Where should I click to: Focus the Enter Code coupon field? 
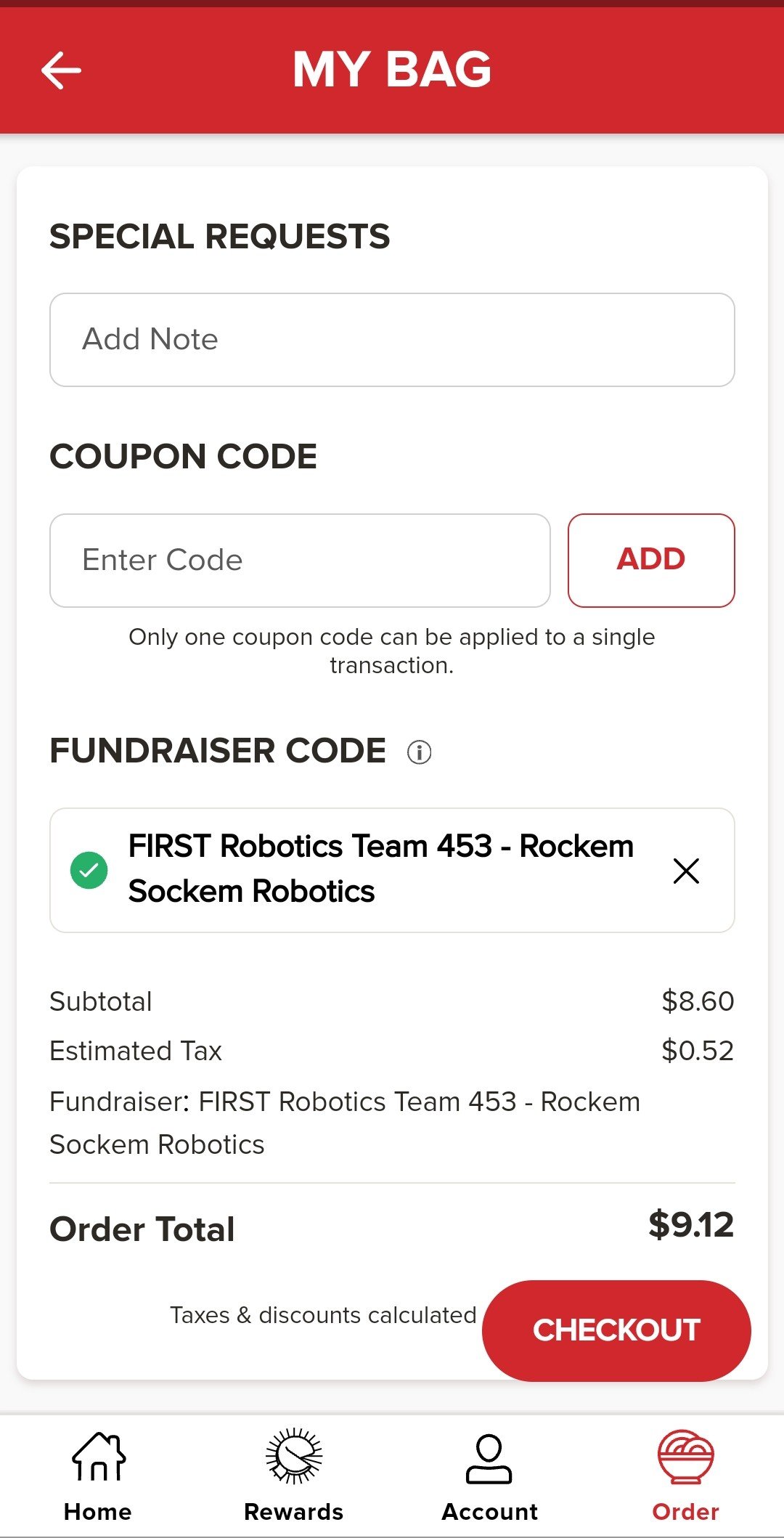click(300, 561)
